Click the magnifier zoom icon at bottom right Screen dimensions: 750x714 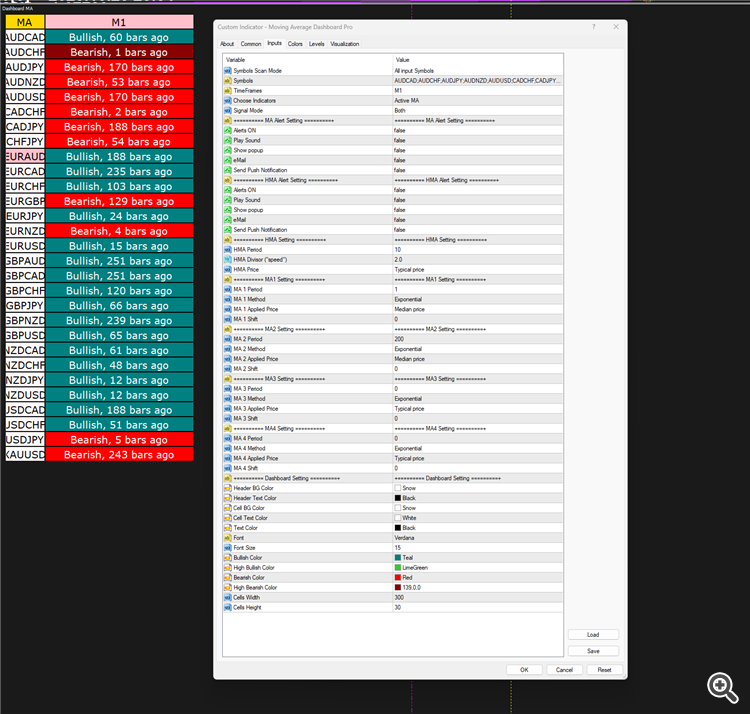[722, 688]
